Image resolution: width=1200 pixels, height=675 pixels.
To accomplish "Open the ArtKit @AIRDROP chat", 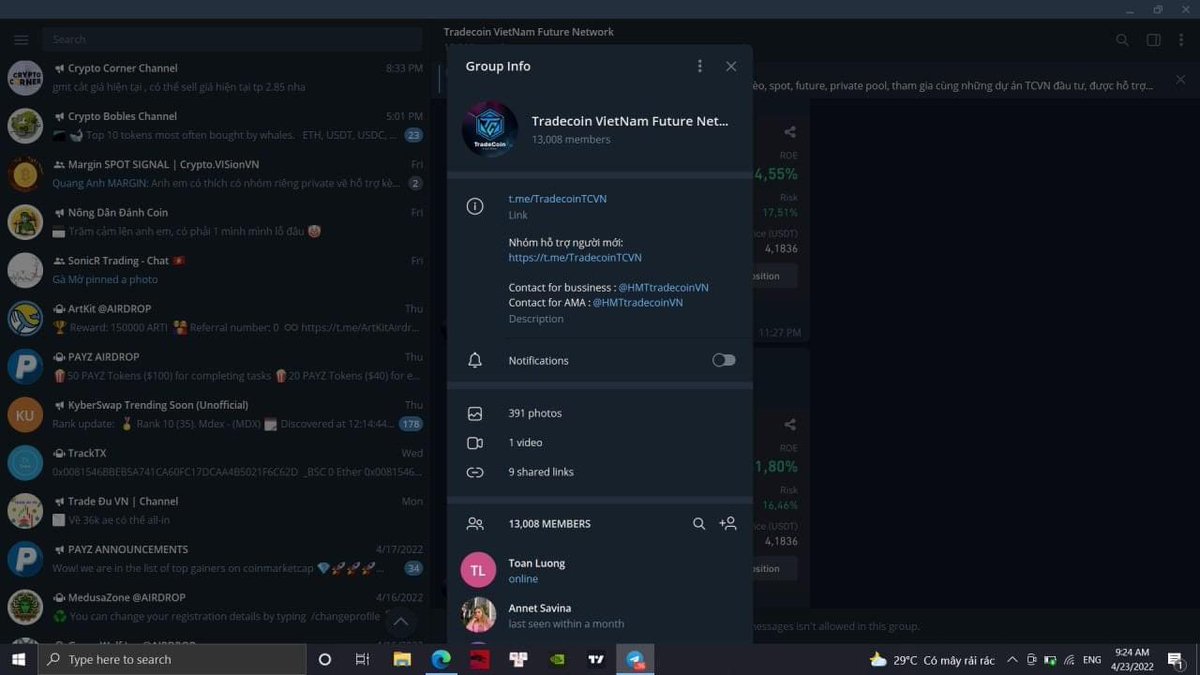I will [x=215, y=318].
